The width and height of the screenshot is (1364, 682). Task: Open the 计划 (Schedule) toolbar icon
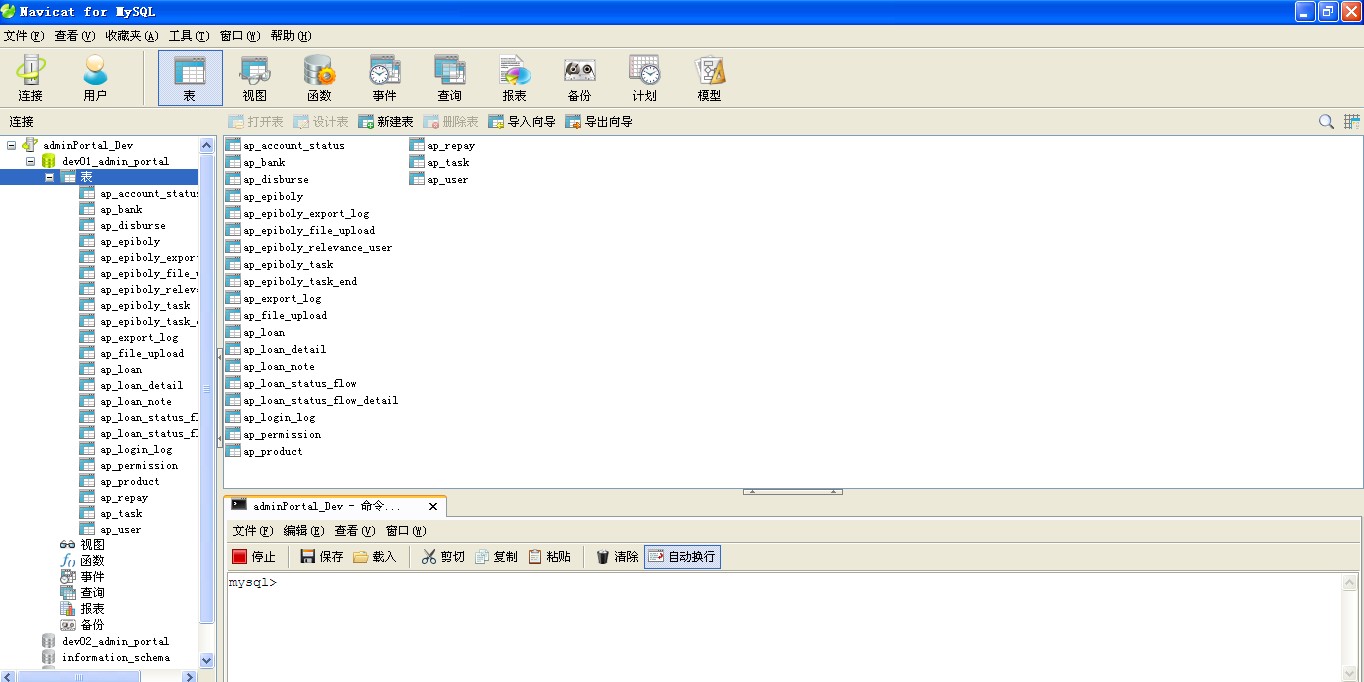(644, 78)
